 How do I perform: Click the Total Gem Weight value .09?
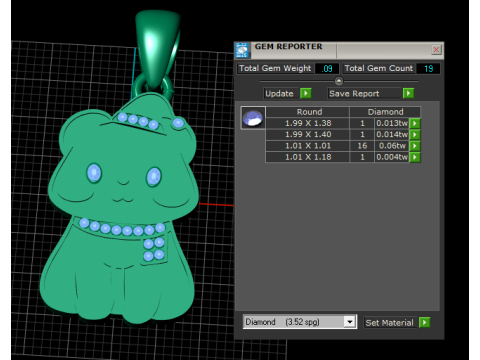(327, 69)
